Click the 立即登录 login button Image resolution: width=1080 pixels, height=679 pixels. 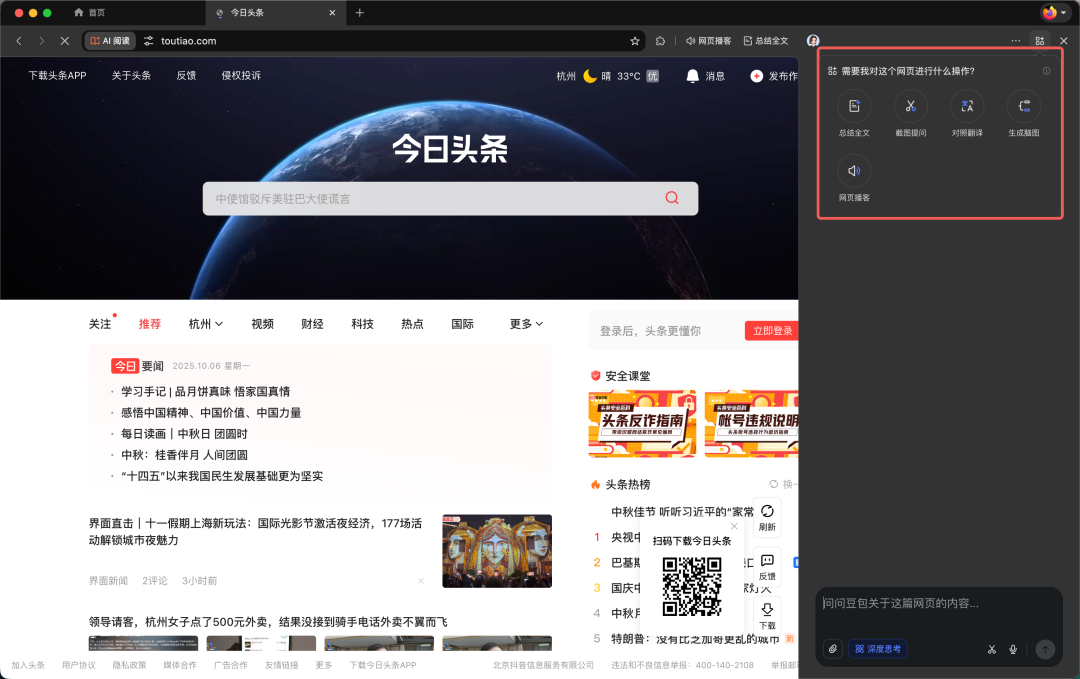tap(771, 330)
